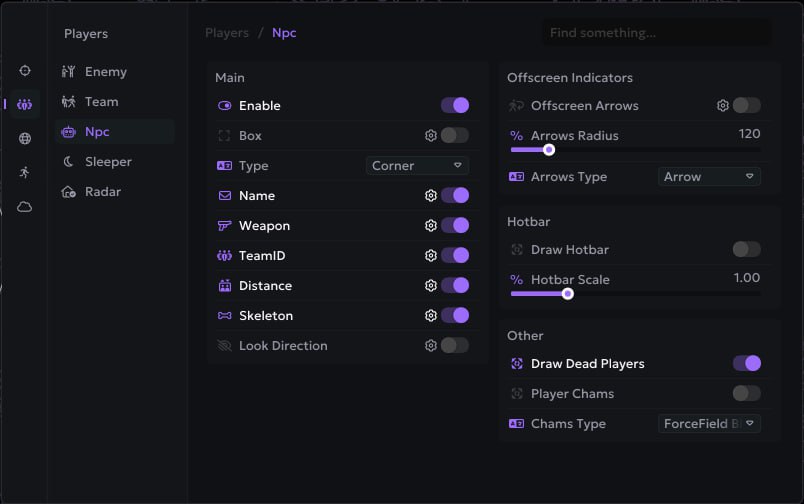Focus the Find something search field
This screenshot has height=504, width=804.
coord(656,33)
